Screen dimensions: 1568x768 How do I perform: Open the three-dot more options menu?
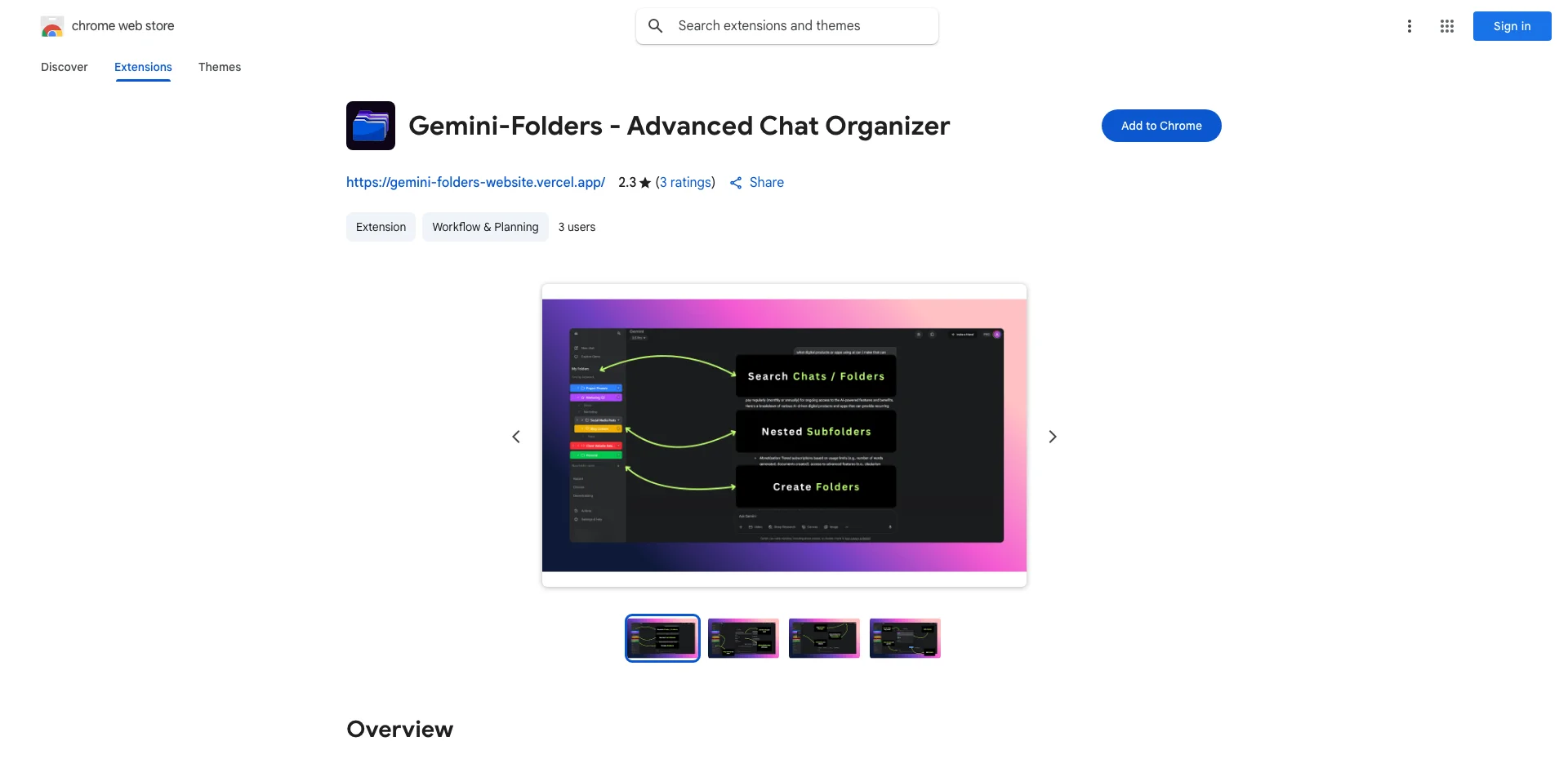click(1410, 25)
